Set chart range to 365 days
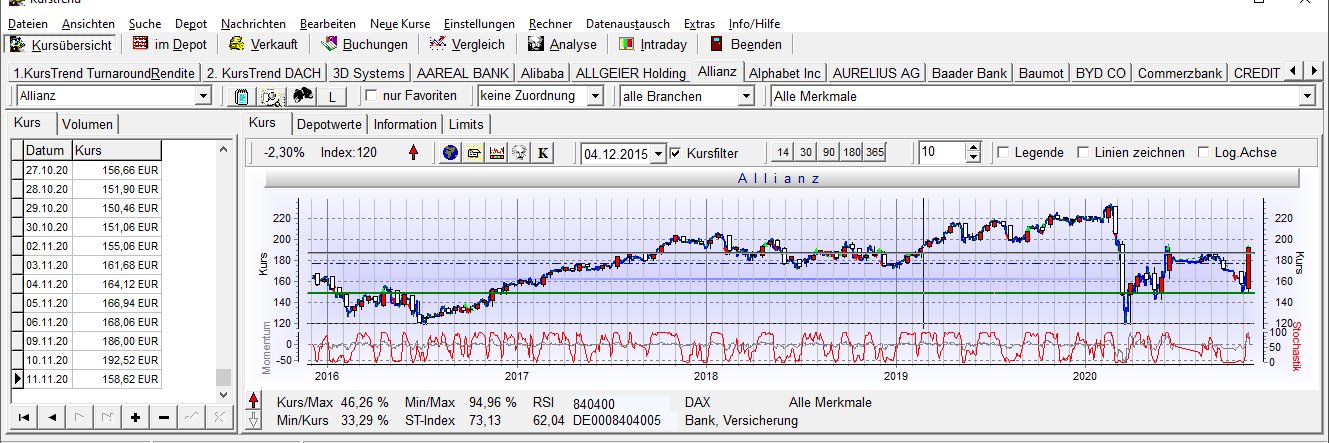The height and width of the screenshot is (443, 1329). coord(875,153)
